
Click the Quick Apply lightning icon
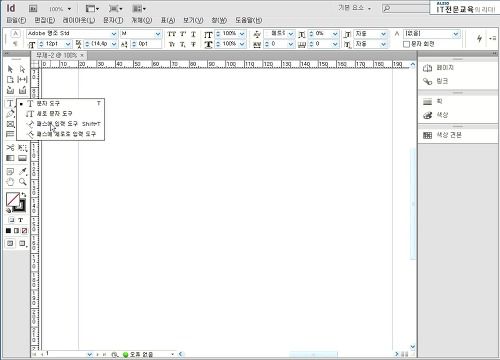tap(479, 38)
